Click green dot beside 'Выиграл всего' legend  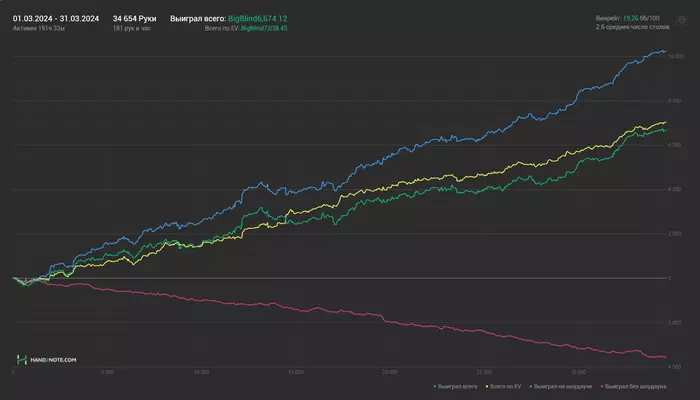(x=435, y=384)
